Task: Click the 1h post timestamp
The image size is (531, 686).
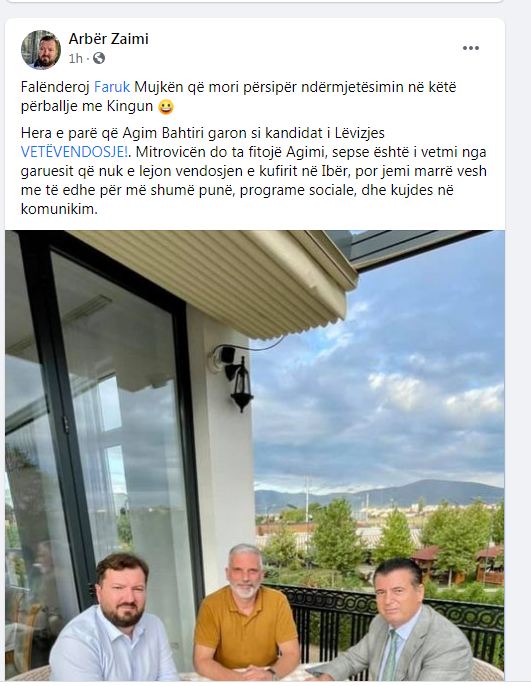Action: [x=75, y=58]
